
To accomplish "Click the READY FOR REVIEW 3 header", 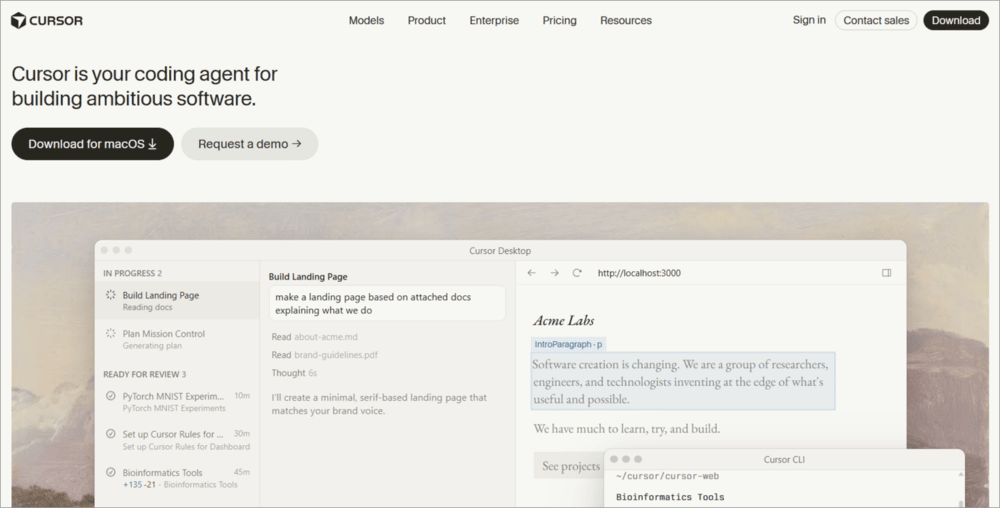I will [145, 374].
